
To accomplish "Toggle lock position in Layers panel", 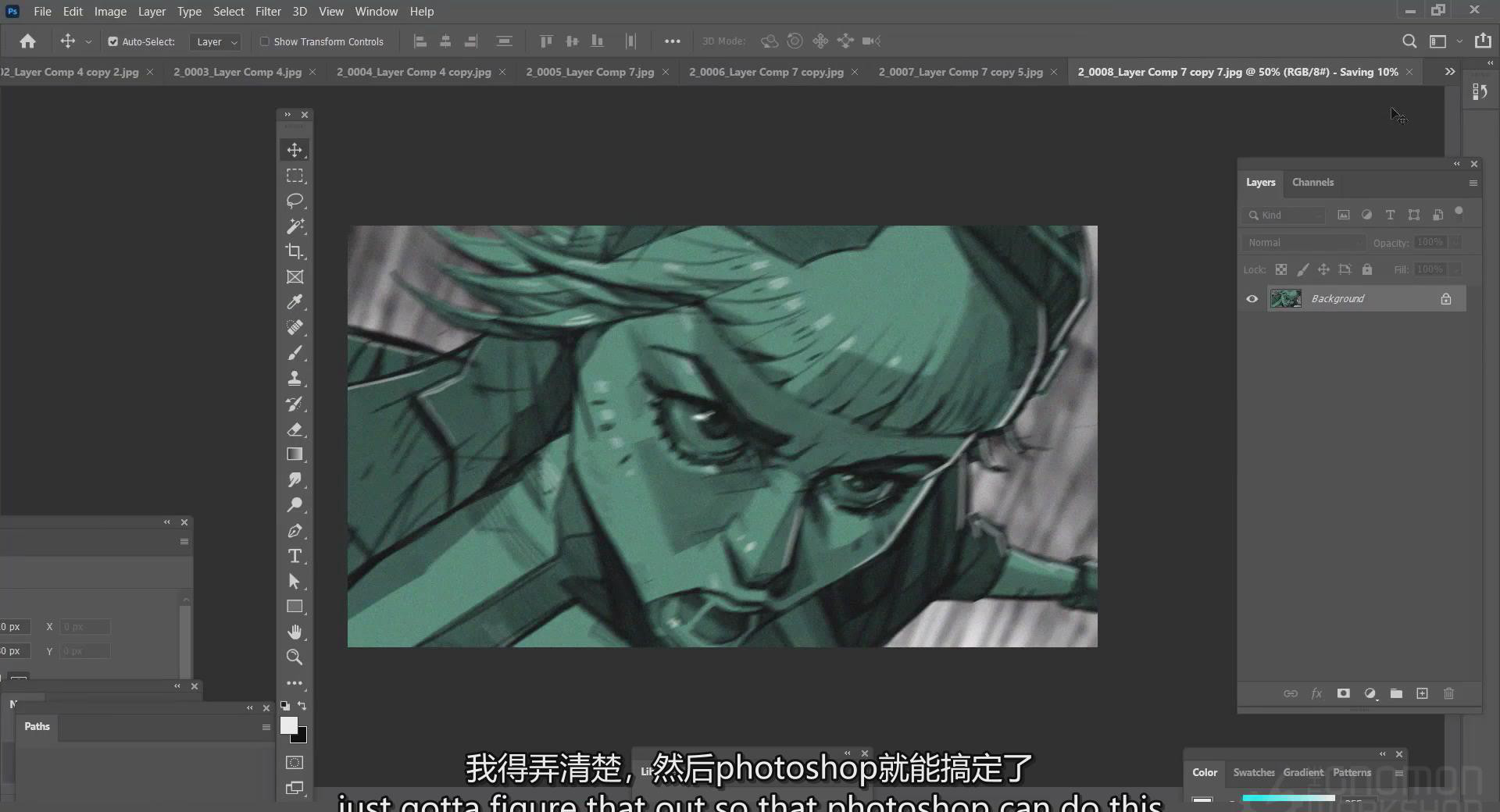I will tap(1323, 269).
